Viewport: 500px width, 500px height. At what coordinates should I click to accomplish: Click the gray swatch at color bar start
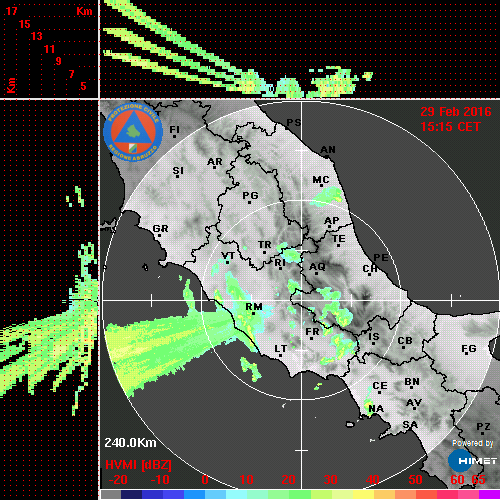110,494
